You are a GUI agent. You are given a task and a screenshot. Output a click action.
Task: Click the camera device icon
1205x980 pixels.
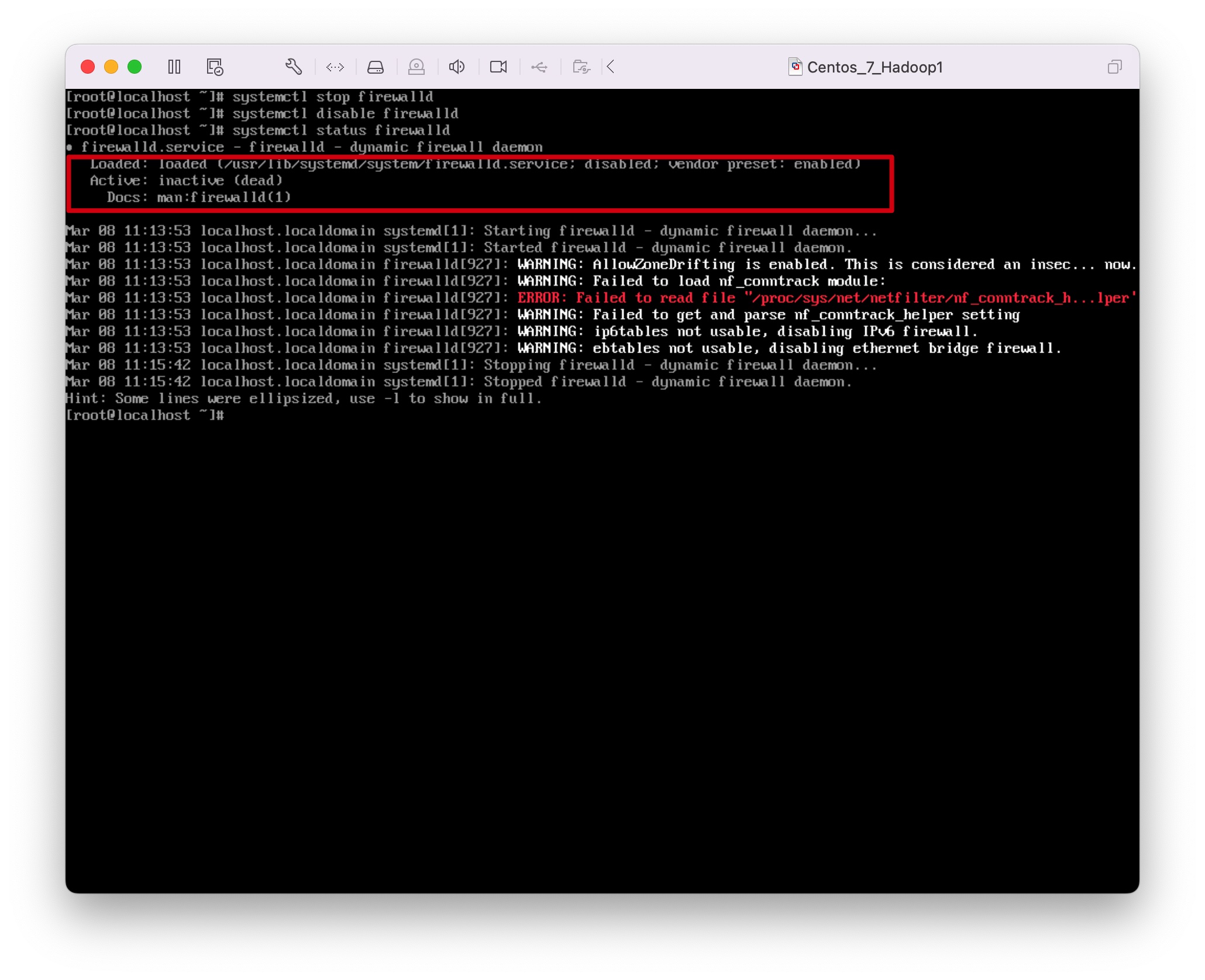click(498, 67)
